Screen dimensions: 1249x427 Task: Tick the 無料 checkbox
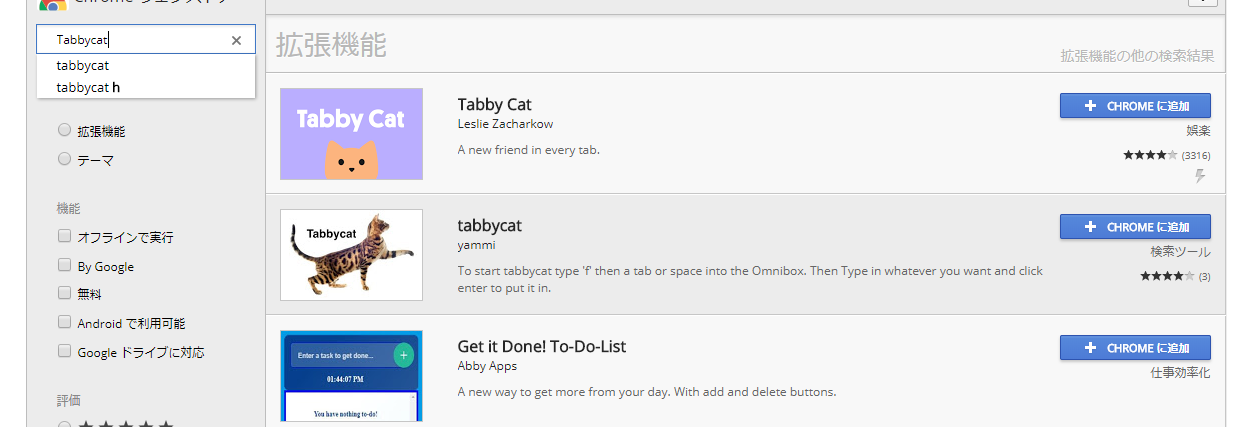pyautogui.click(x=65, y=294)
